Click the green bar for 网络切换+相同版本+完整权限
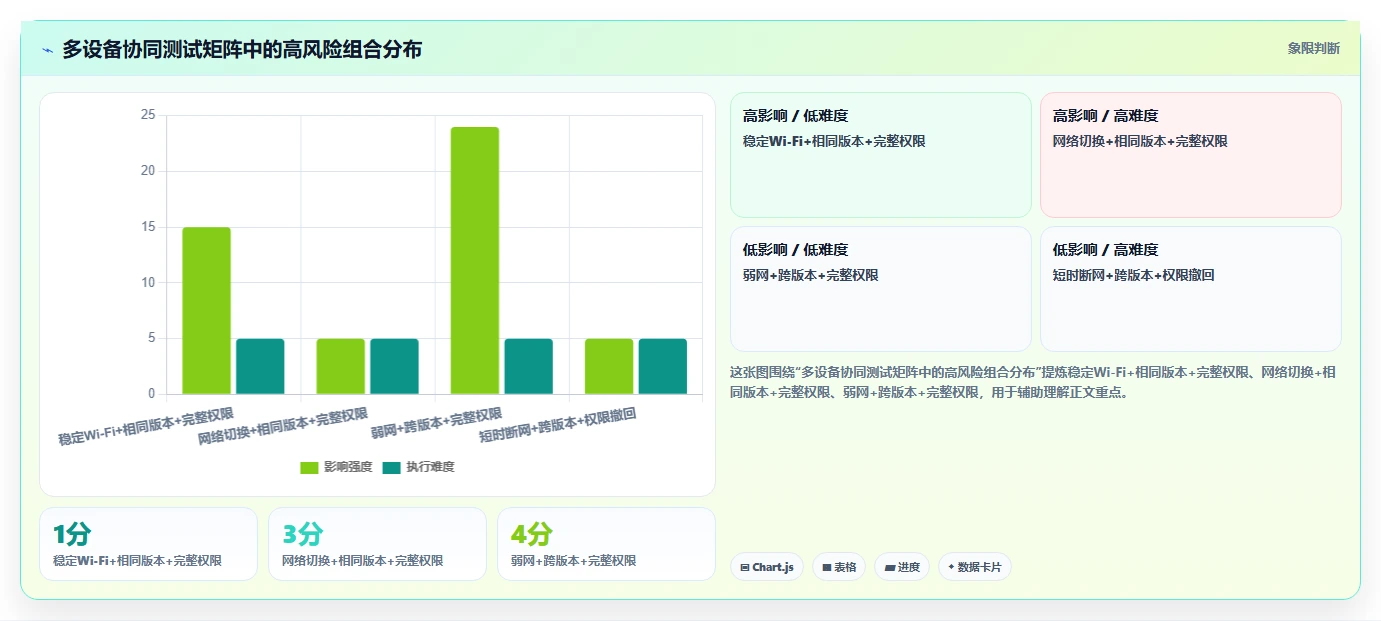Screen dimensions: 1381x621 pos(341,366)
